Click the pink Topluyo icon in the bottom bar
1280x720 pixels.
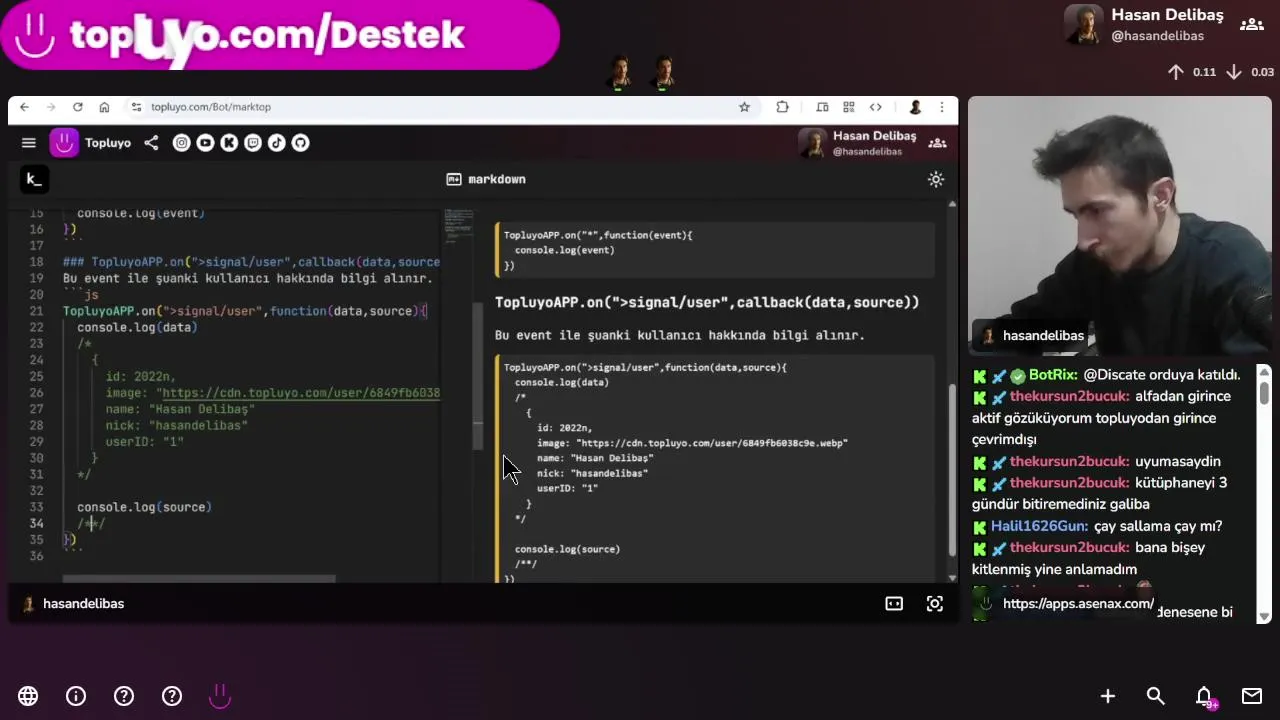[x=220, y=696]
